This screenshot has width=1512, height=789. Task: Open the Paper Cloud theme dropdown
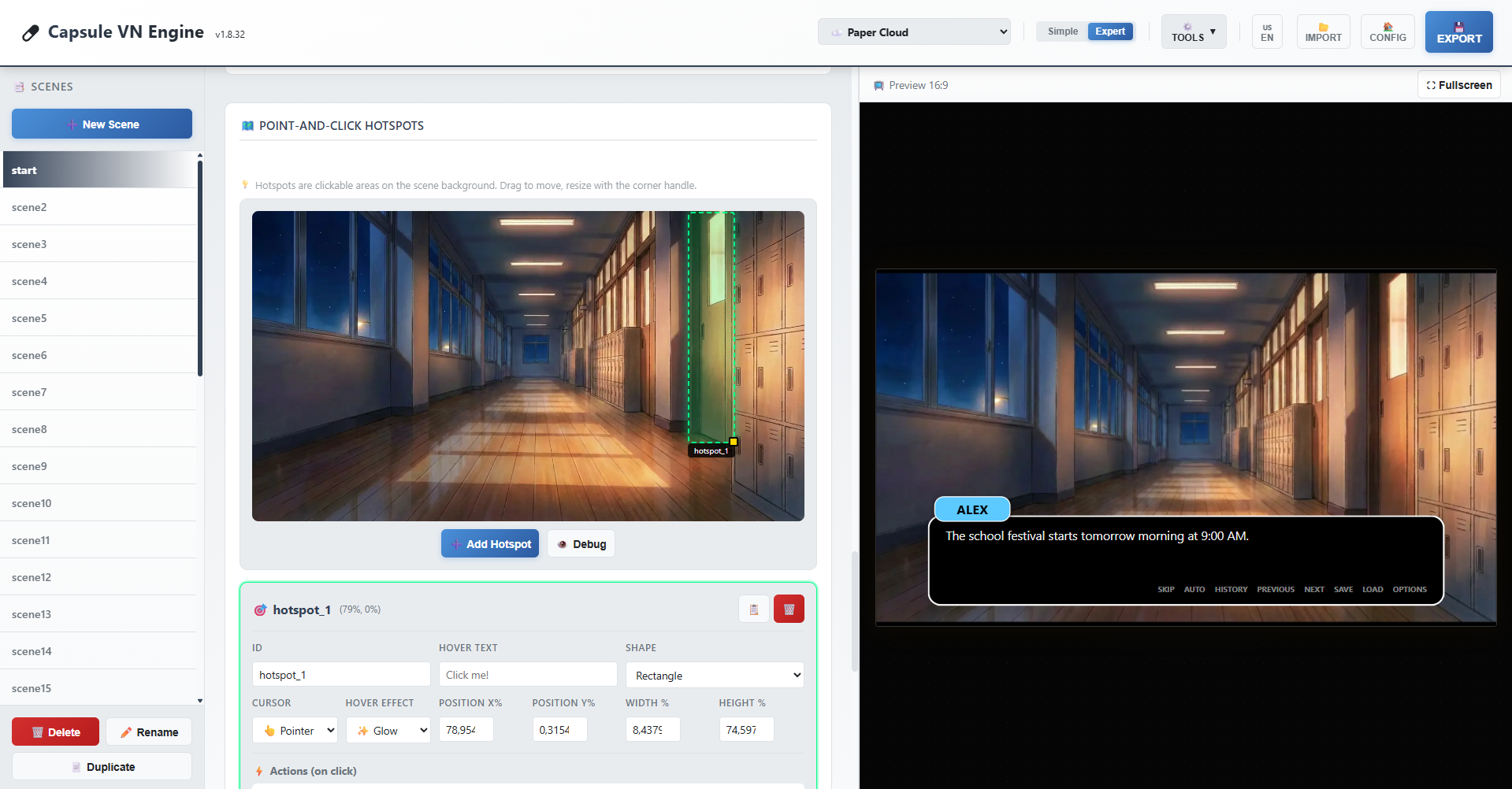[x=914, y=32]
